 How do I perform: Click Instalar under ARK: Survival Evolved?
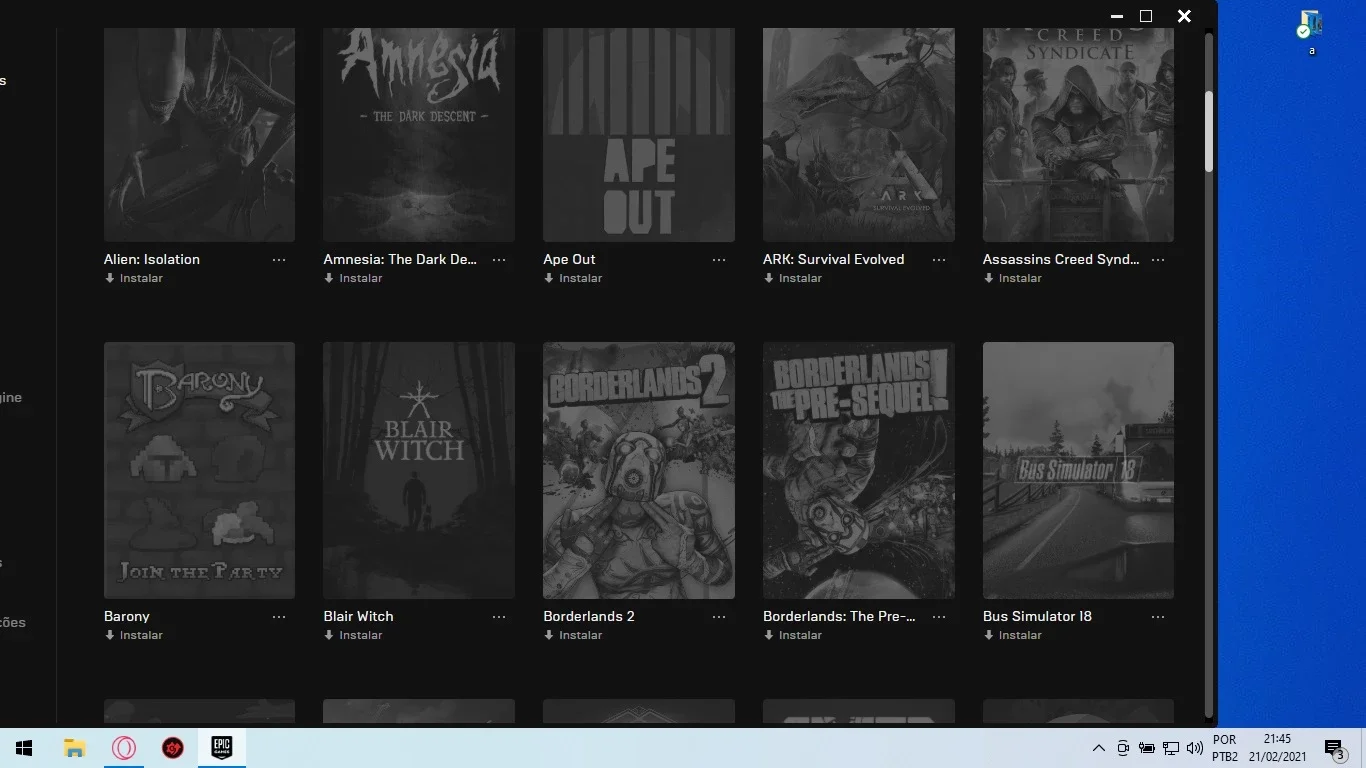[x=793, y=278]
